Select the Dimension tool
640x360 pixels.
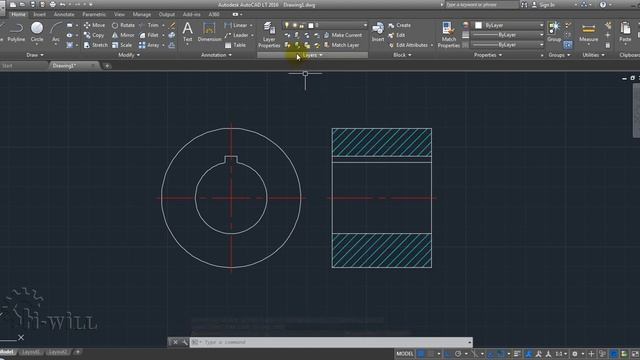pyautogui.click(x=209, y=32)
